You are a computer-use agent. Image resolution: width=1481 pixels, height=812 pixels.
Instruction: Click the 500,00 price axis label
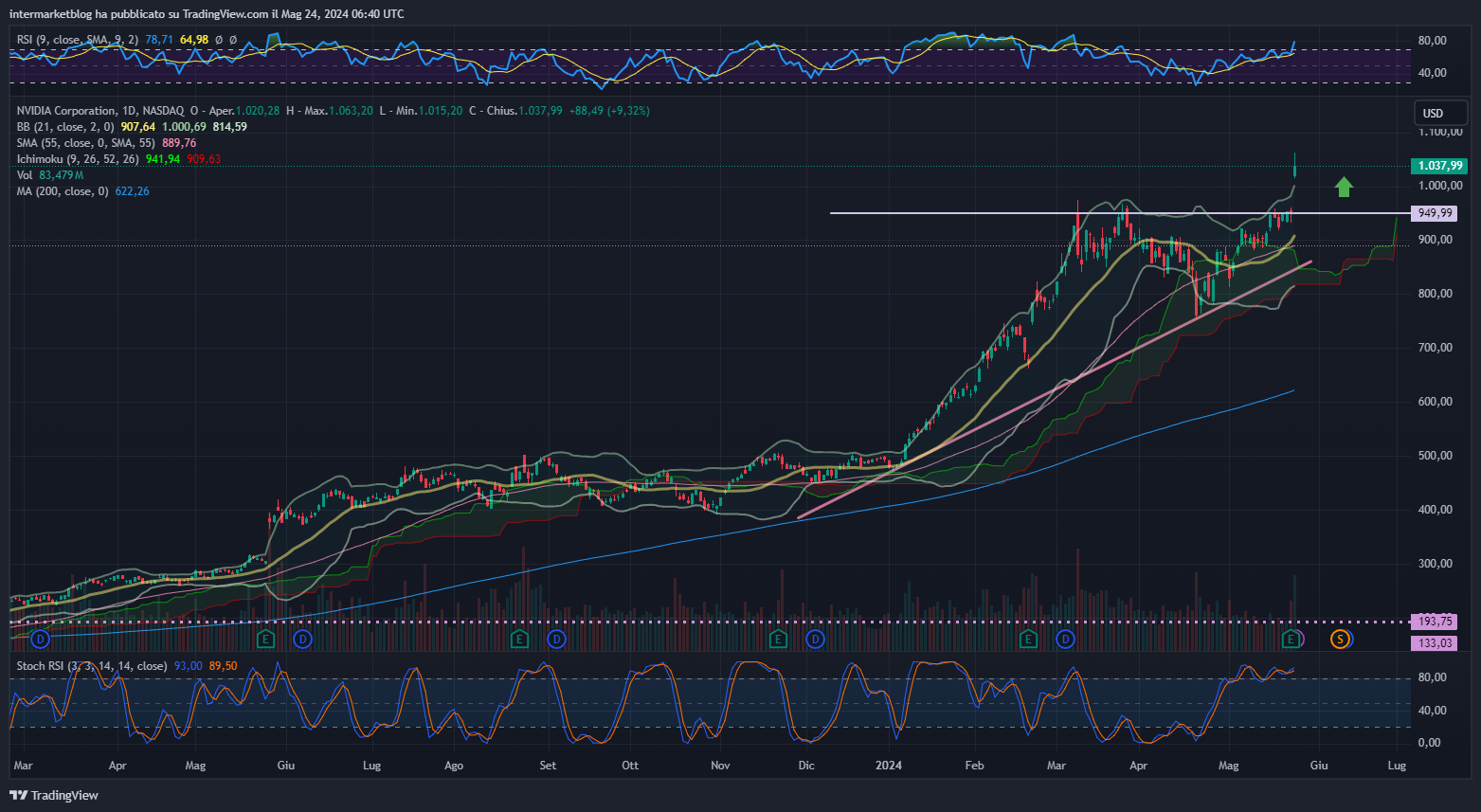tap(1436, 456)
